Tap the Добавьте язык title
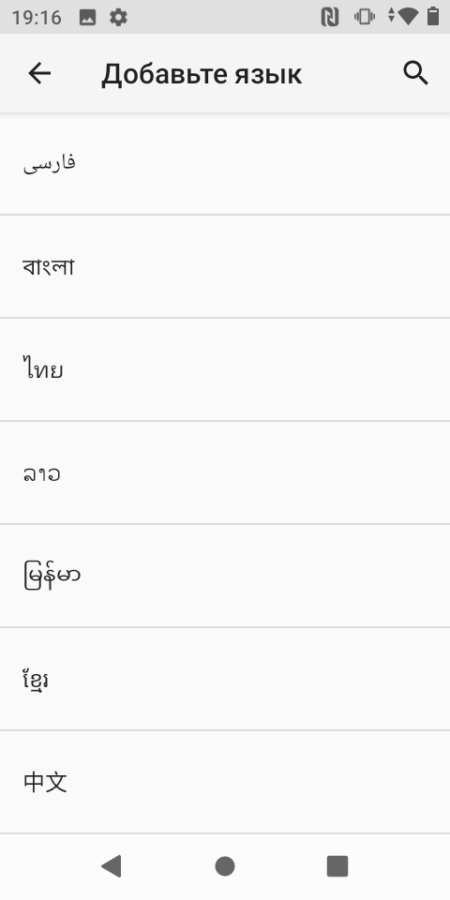 (201, 75)
